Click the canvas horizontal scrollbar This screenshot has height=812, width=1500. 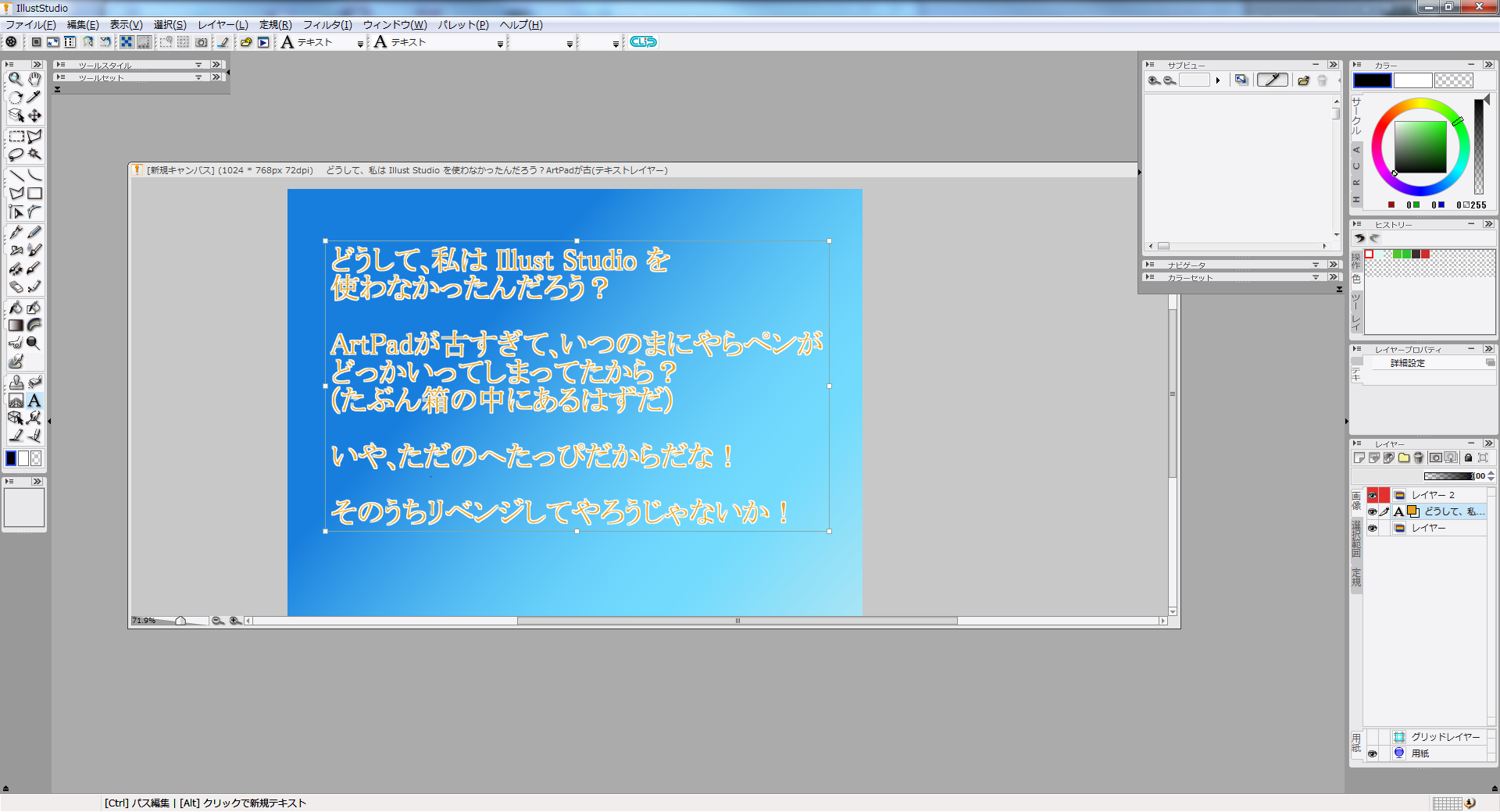[x=737, y=621]
